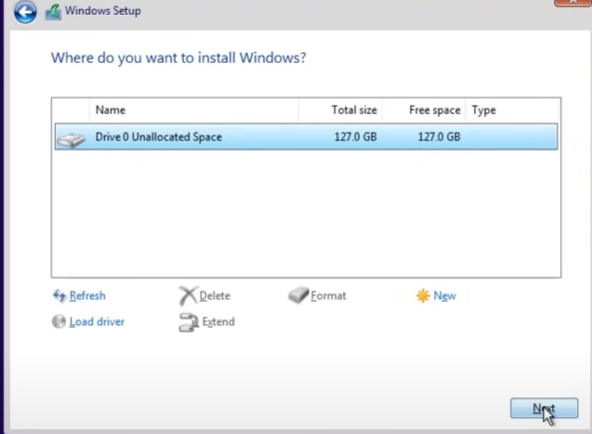Click the 127.0 GB free space value
This screenshot has width=592, height=434.
click(439, 137)
